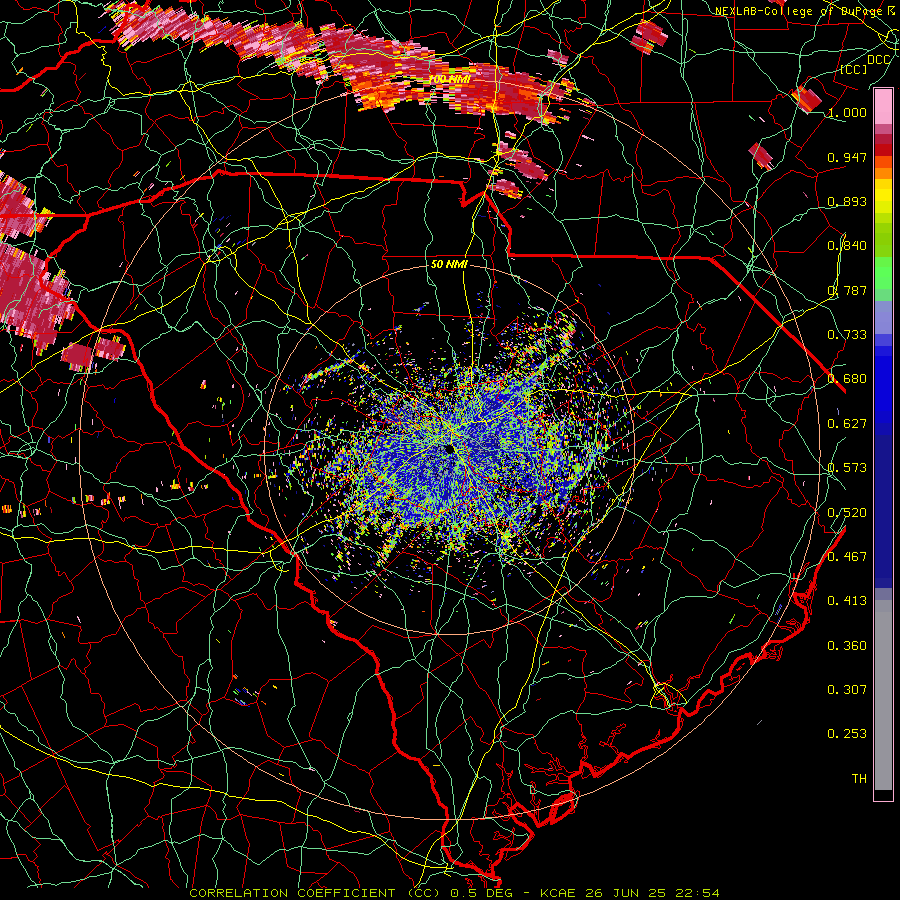900x900 pixels.
Task: Click the 0.573 color scale label
Action: [847, 468]
